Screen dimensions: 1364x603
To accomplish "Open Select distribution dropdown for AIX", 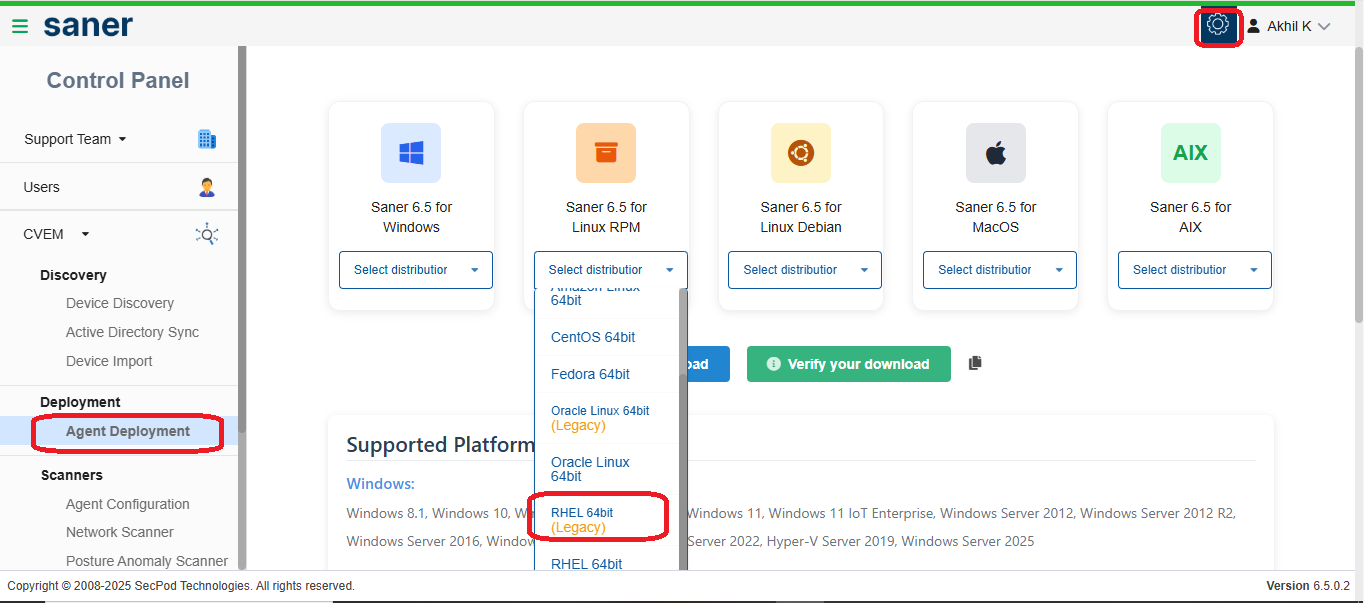I will pos(1195,270).
